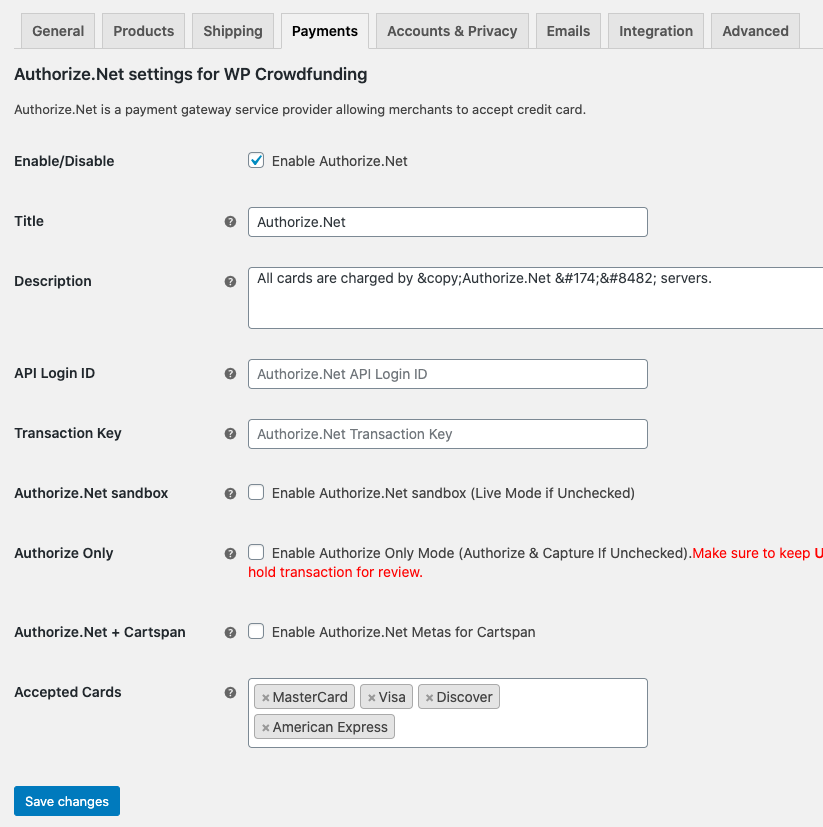Click the Authorize.Net settings for WP Crowdfunding heading
823x827 pixels.
pyautogui.click(x=190, y=74)
